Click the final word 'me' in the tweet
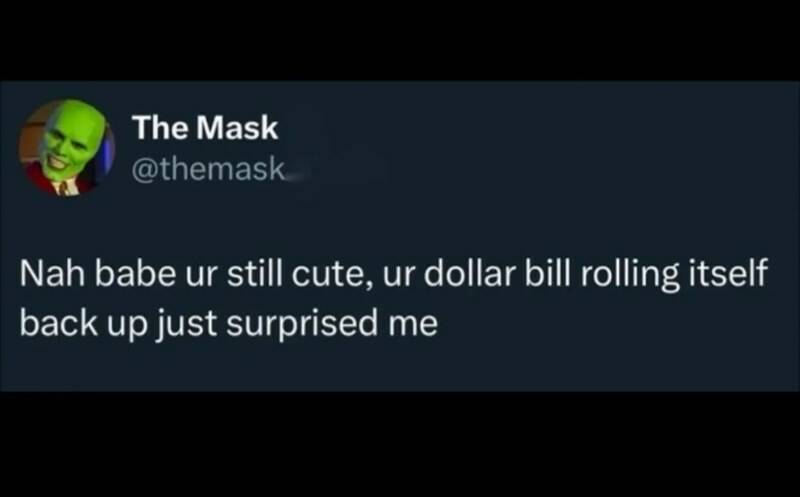Viewport: 800px width, 497px height. [x=413, y=327]
